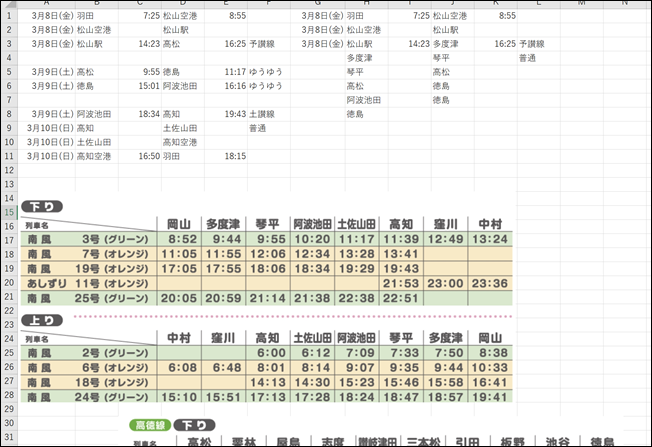652x447 pixels.
Task: Click the 琴平 cell in row 4 column J
Action: click(x=453, y=58)
